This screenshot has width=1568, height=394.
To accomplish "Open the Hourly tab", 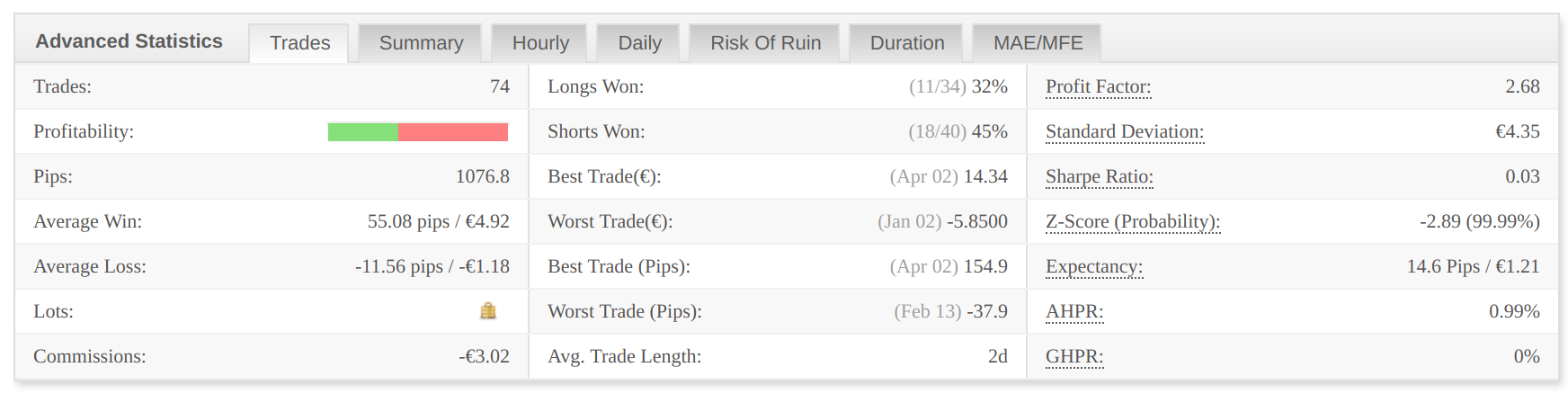I will (540, 43).
